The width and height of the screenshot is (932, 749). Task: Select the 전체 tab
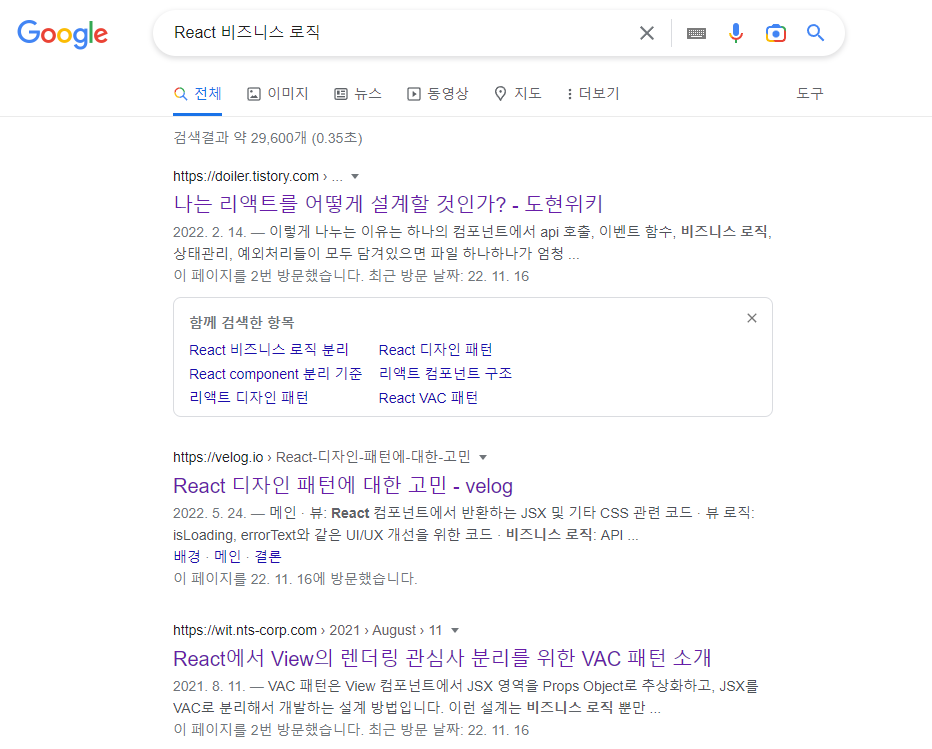click(197, 94)
